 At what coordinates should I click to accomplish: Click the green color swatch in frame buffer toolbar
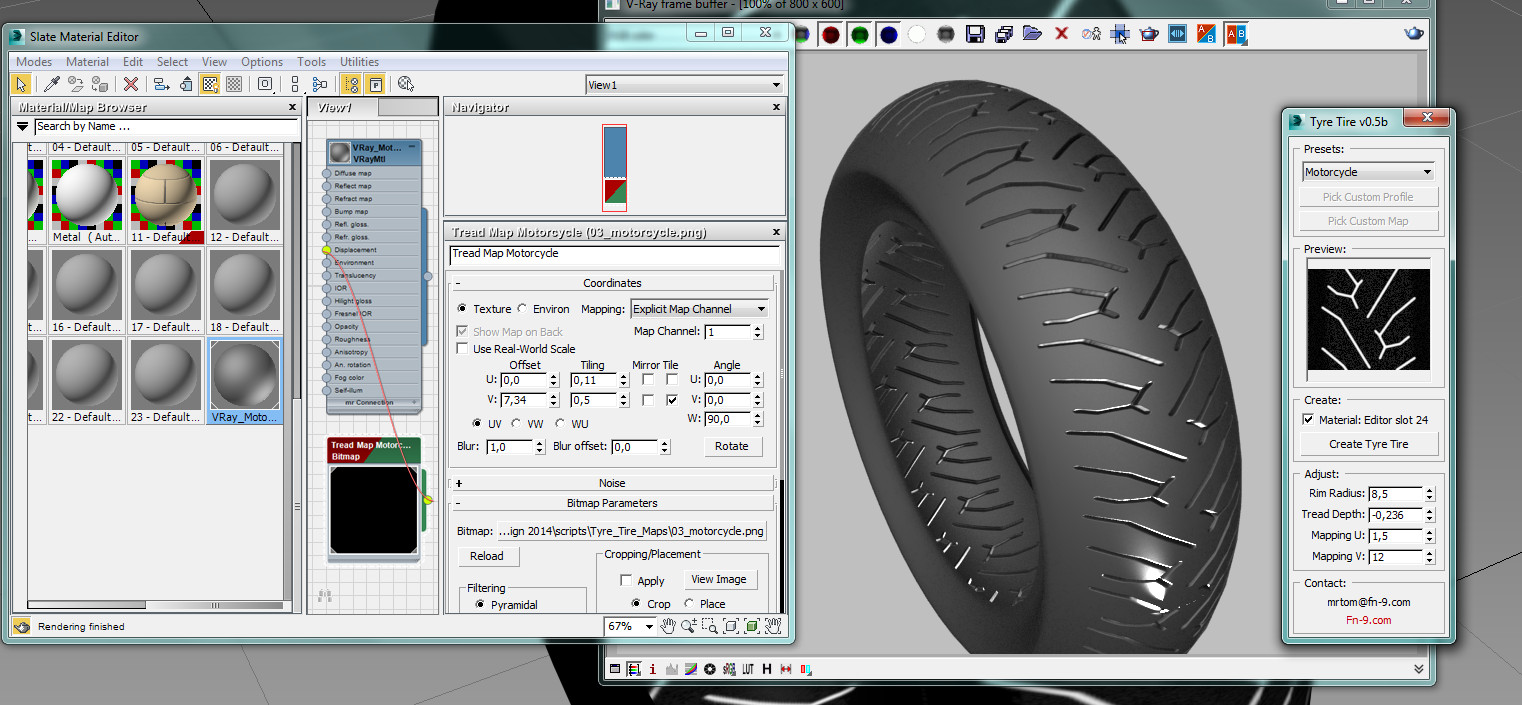[x=860, y=33]
